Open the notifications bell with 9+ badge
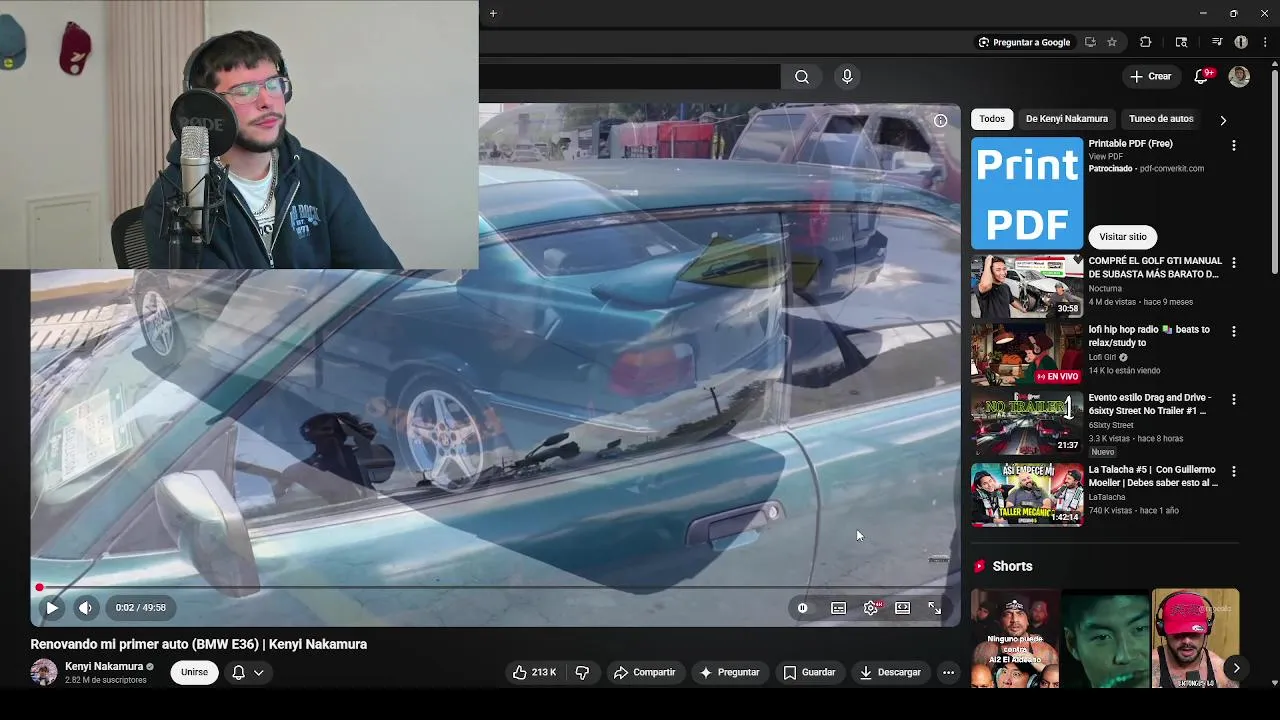 [1203, 76]
